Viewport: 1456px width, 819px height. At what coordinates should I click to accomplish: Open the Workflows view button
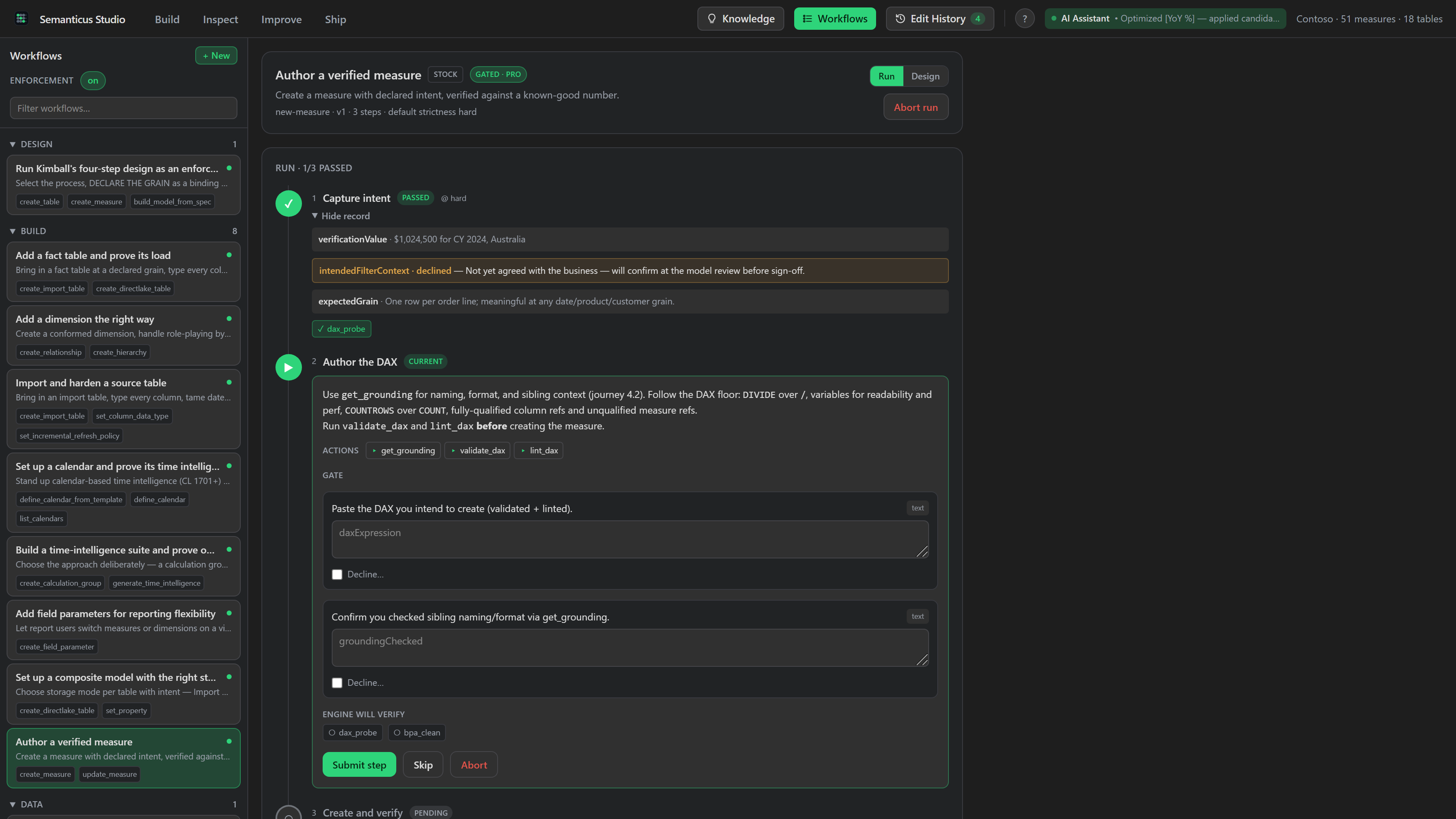(835, 19)
